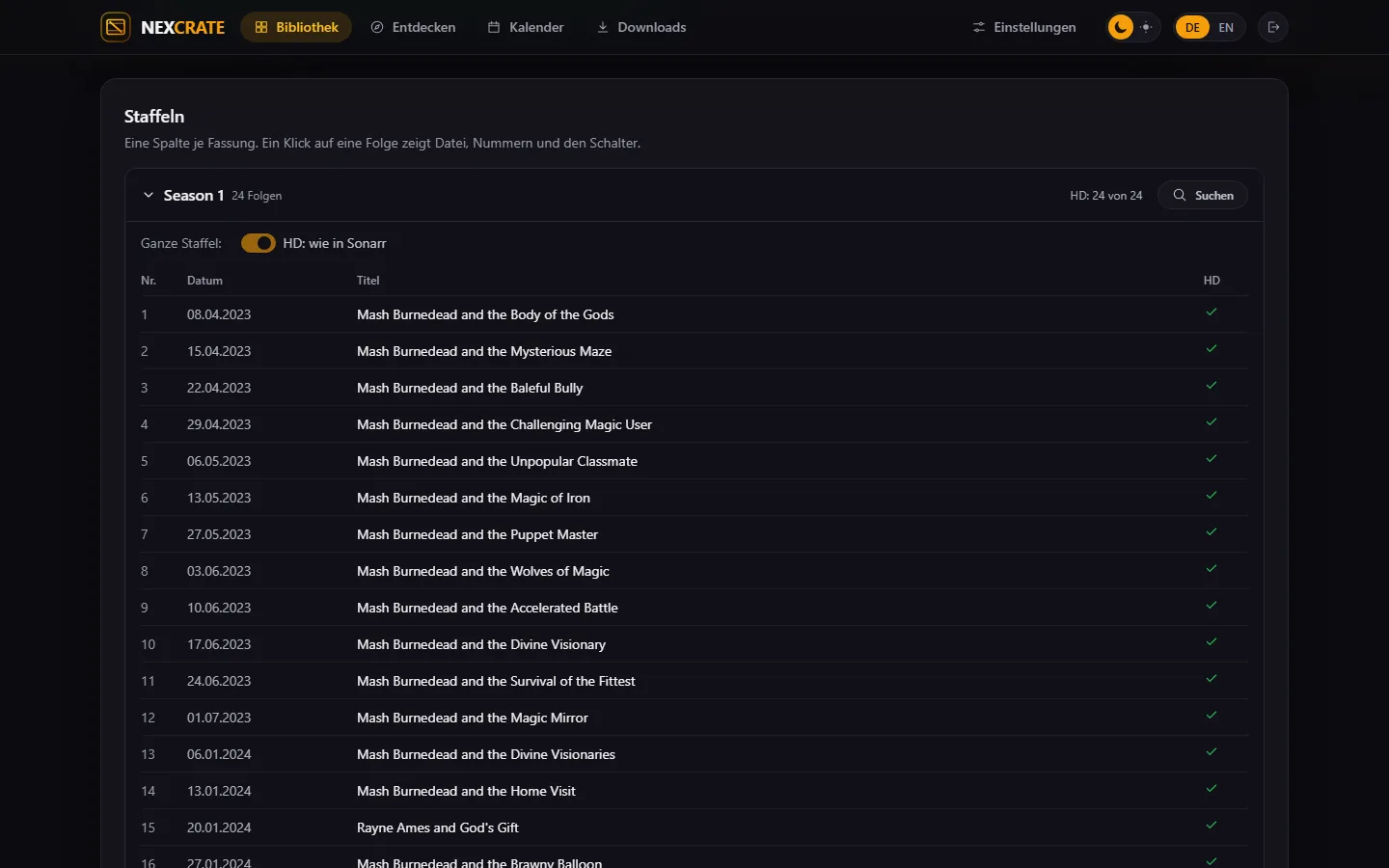Collapse Season 1 with the chevron

149,195
